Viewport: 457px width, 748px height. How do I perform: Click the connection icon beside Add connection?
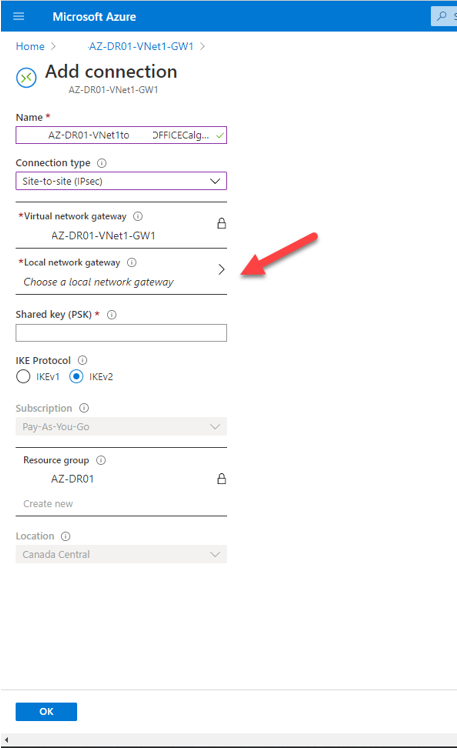tap(26, 78)
